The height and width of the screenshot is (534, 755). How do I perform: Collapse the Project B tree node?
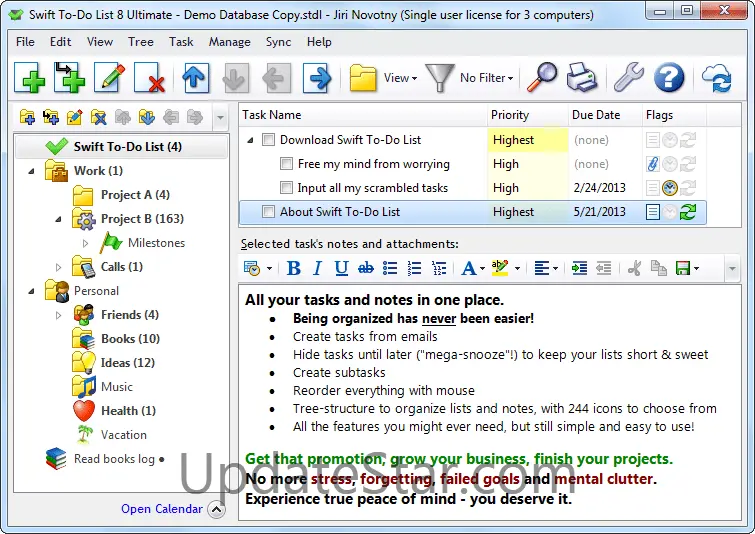(x=59, y=219)
